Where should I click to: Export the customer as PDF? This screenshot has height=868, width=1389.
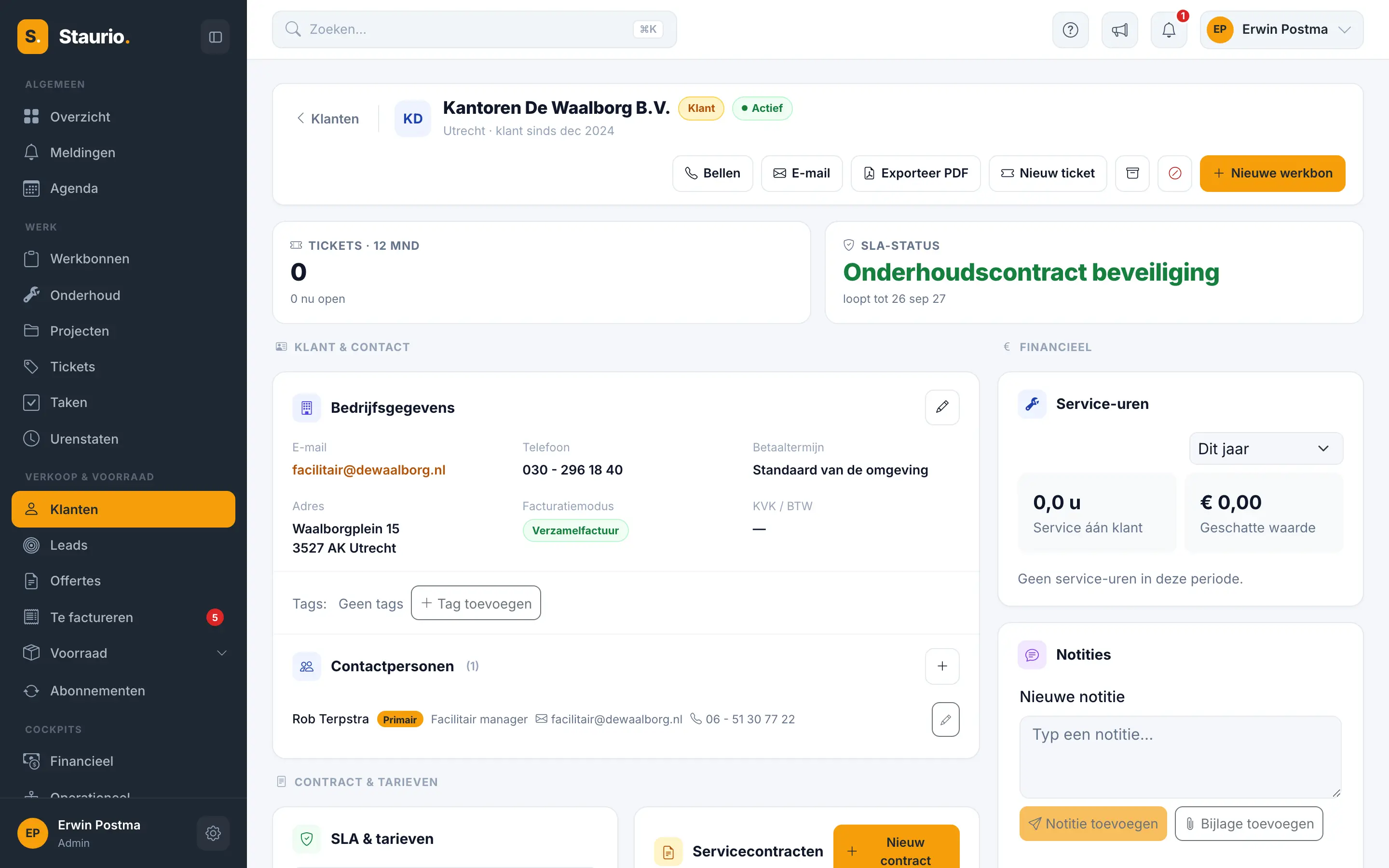[915, 174]
